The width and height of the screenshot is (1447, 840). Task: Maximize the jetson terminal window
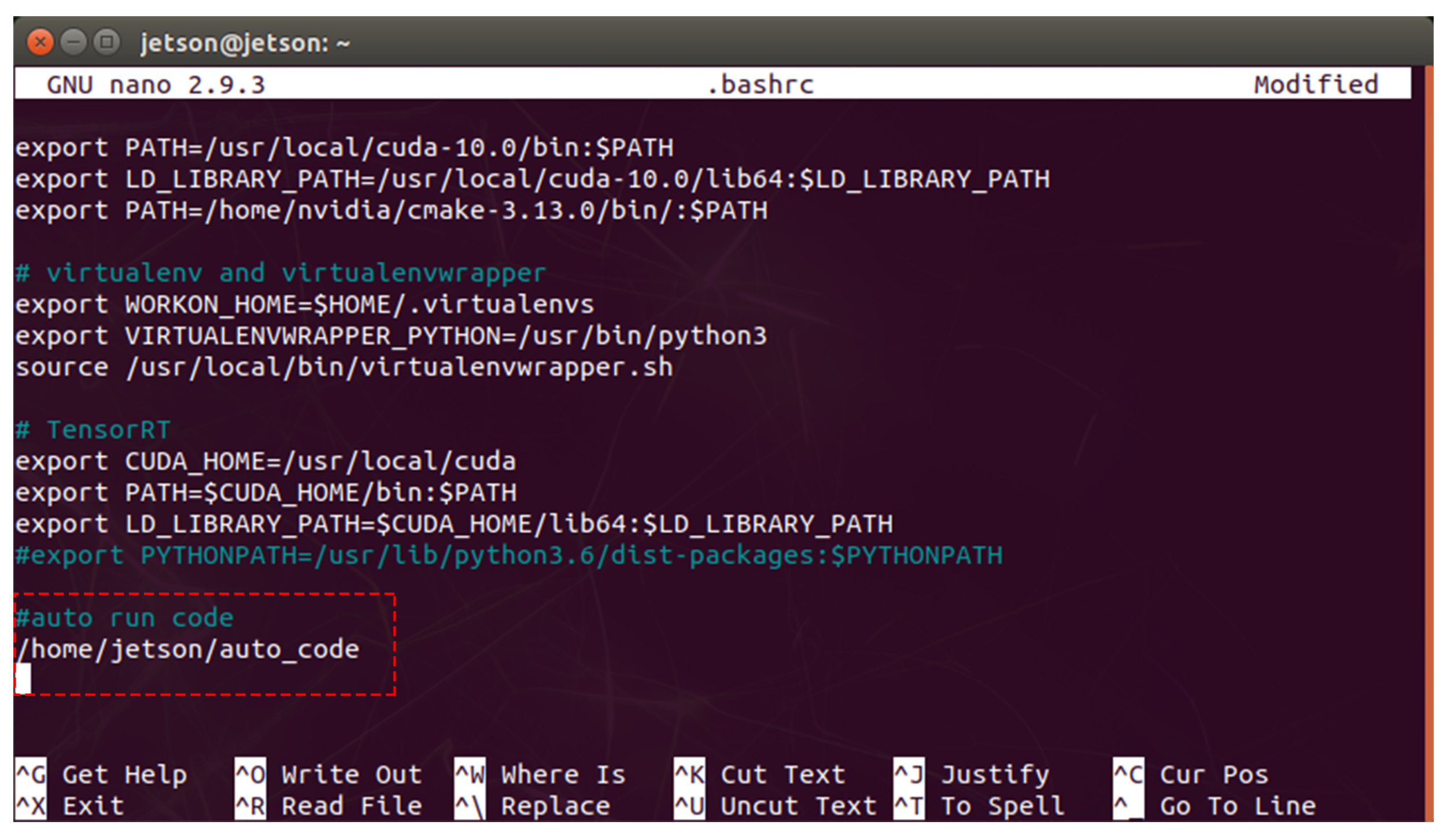pos(107,42)
